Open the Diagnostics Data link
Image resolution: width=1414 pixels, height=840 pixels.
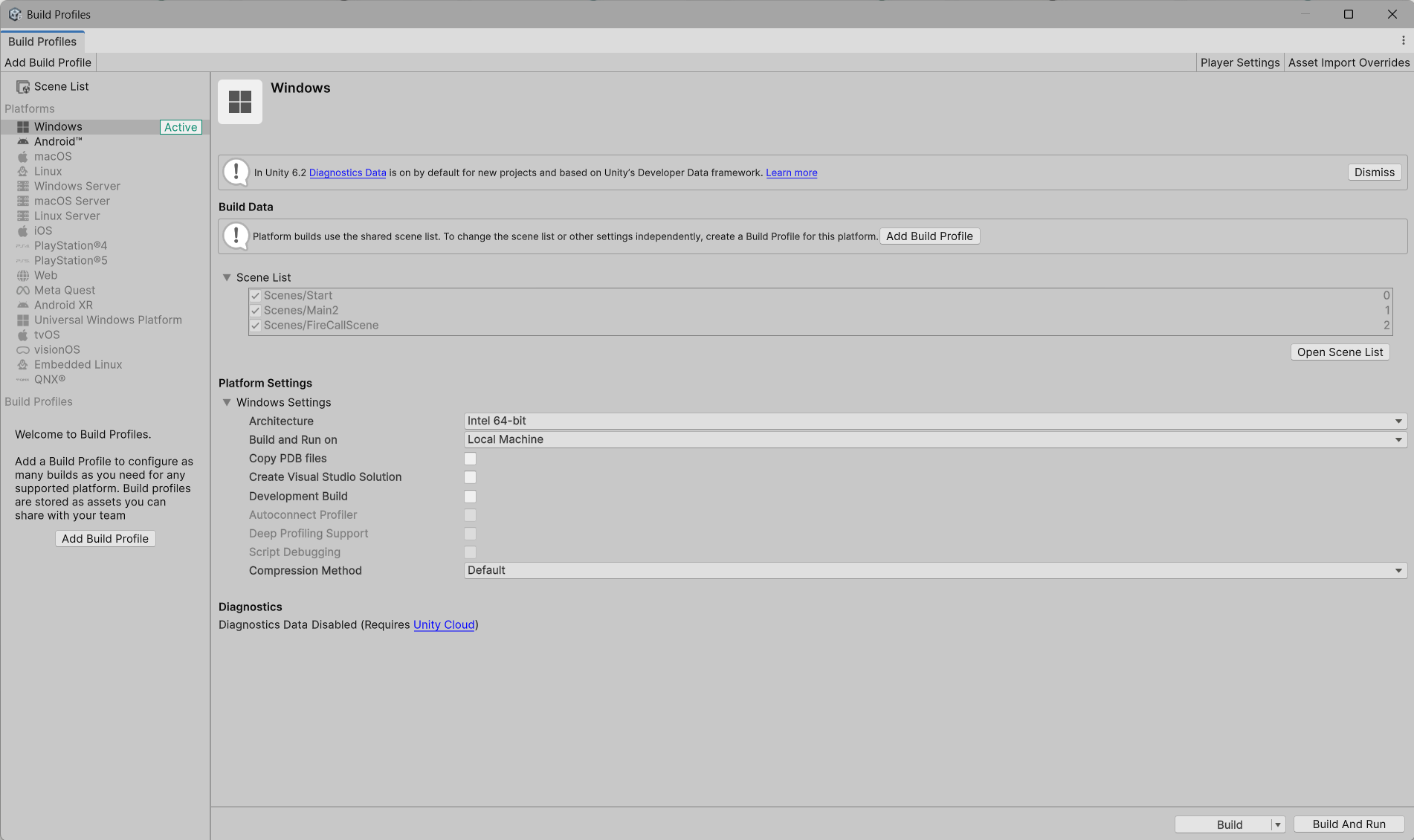[347, 172]
